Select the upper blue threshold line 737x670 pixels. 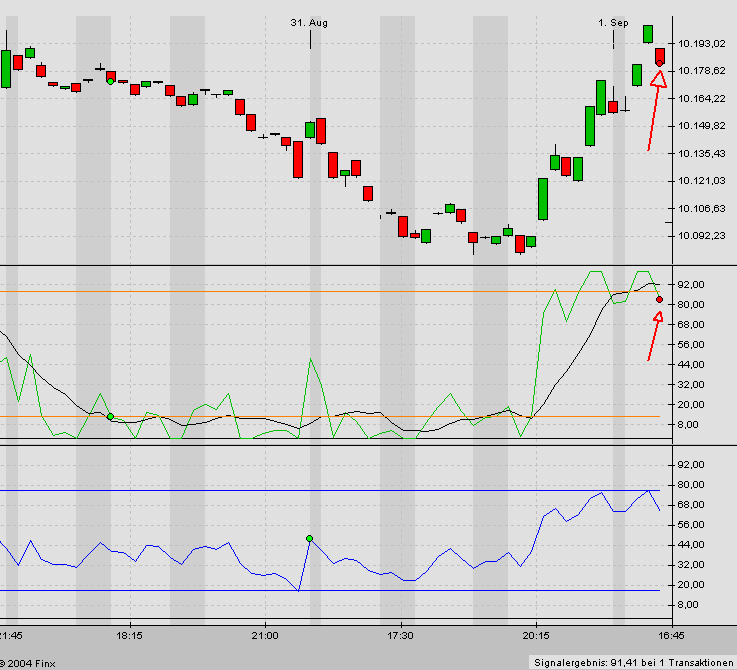[x=300, y=490]
